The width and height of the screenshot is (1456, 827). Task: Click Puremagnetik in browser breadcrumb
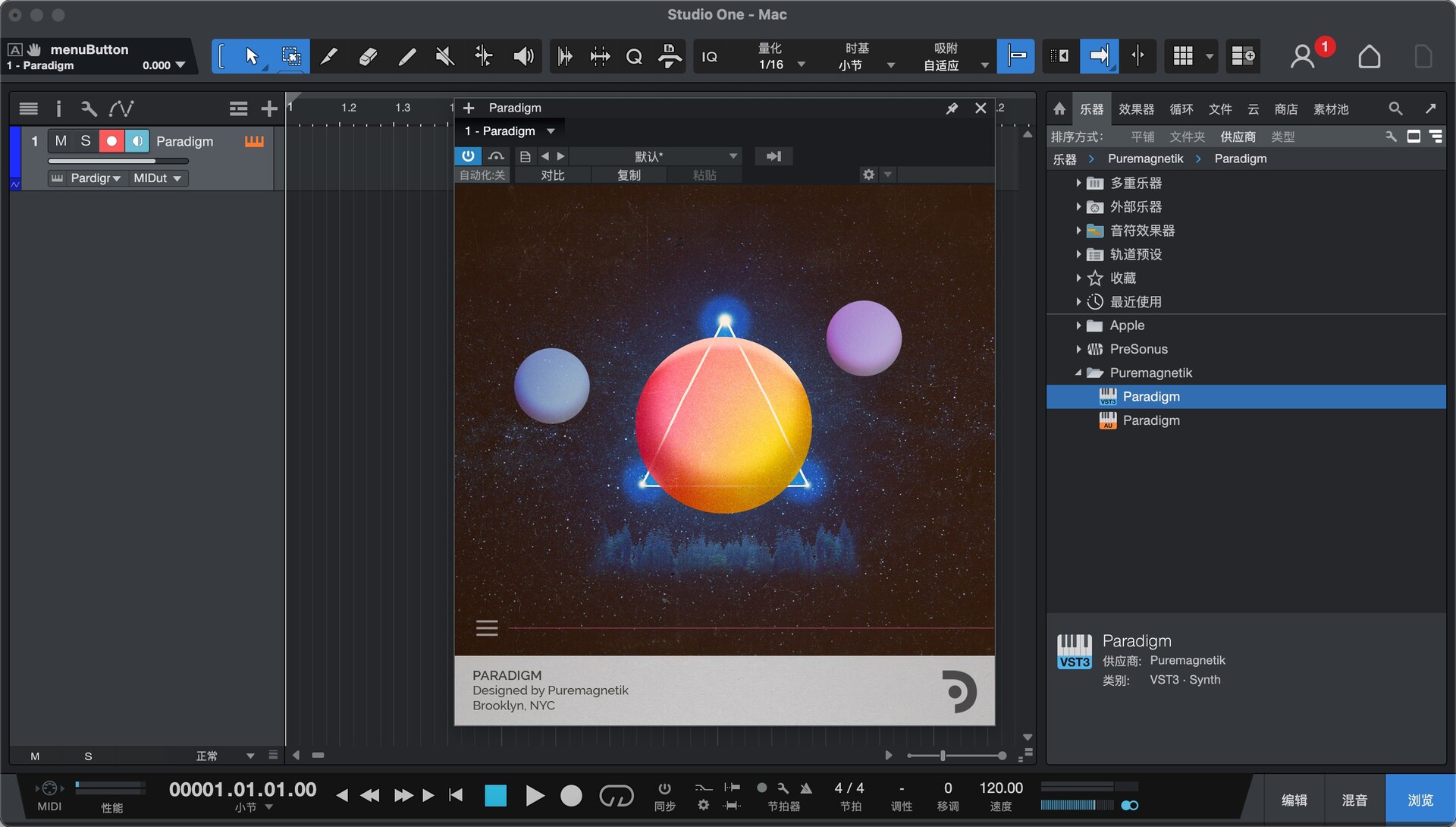pyautogui.click(x=1145, y=159)
